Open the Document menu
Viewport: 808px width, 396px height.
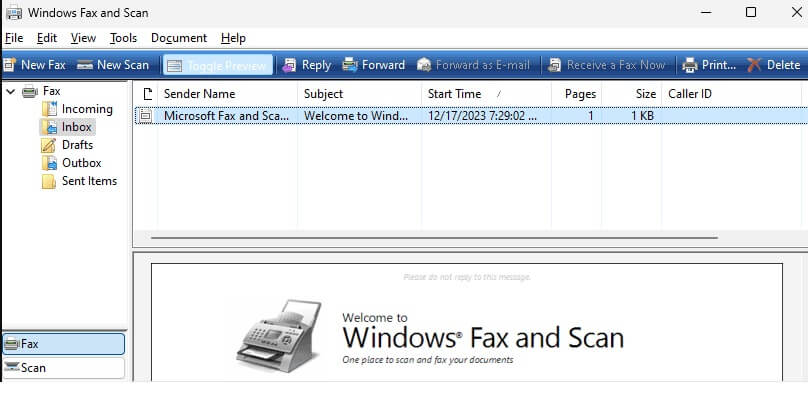[179, 38]
